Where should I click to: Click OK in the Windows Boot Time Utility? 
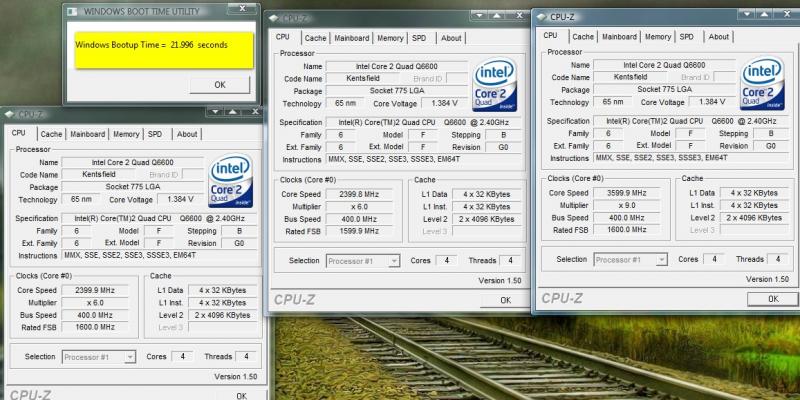[x=220, y=85]
